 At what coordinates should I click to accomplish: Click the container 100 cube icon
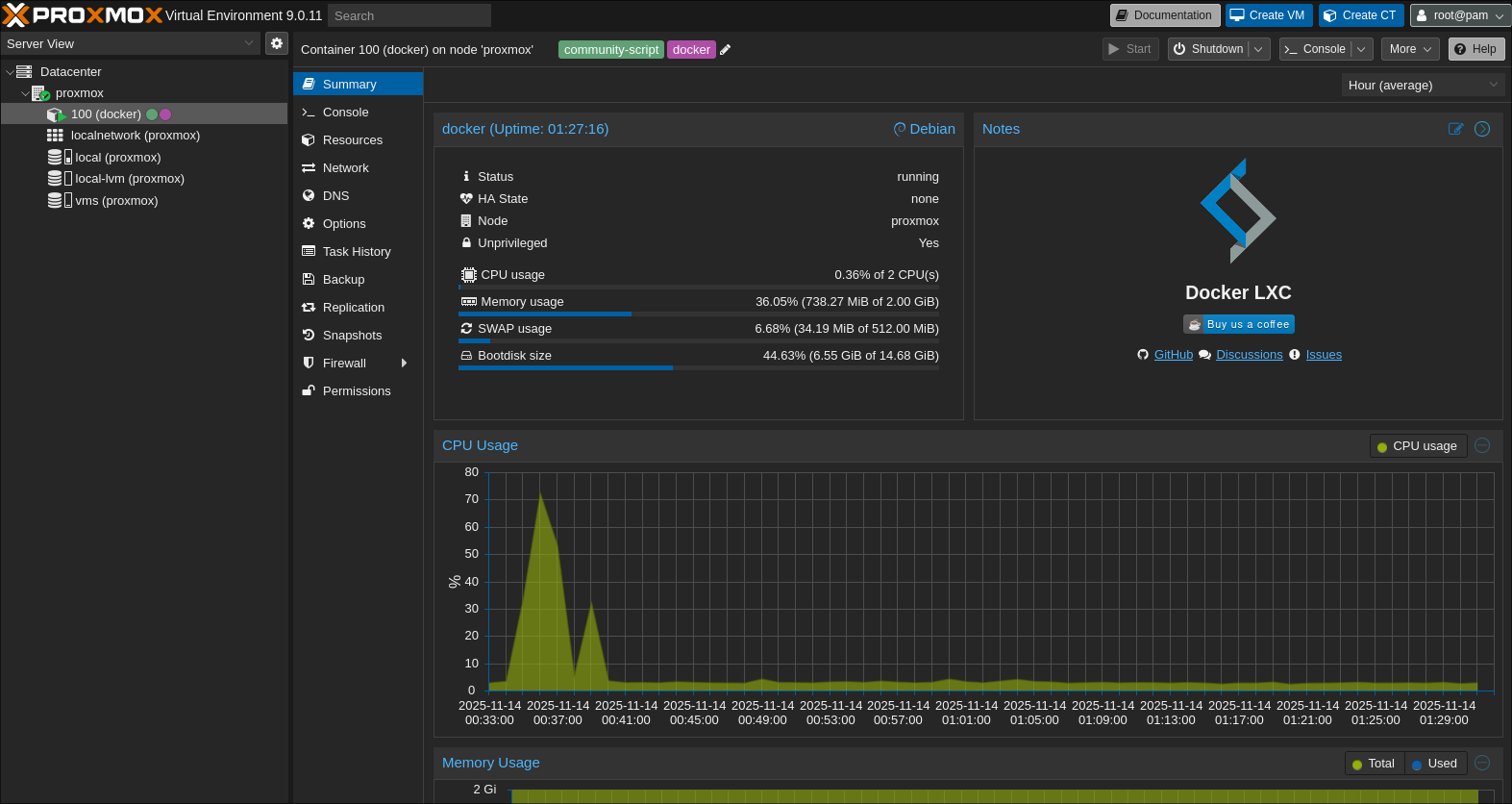56,114
